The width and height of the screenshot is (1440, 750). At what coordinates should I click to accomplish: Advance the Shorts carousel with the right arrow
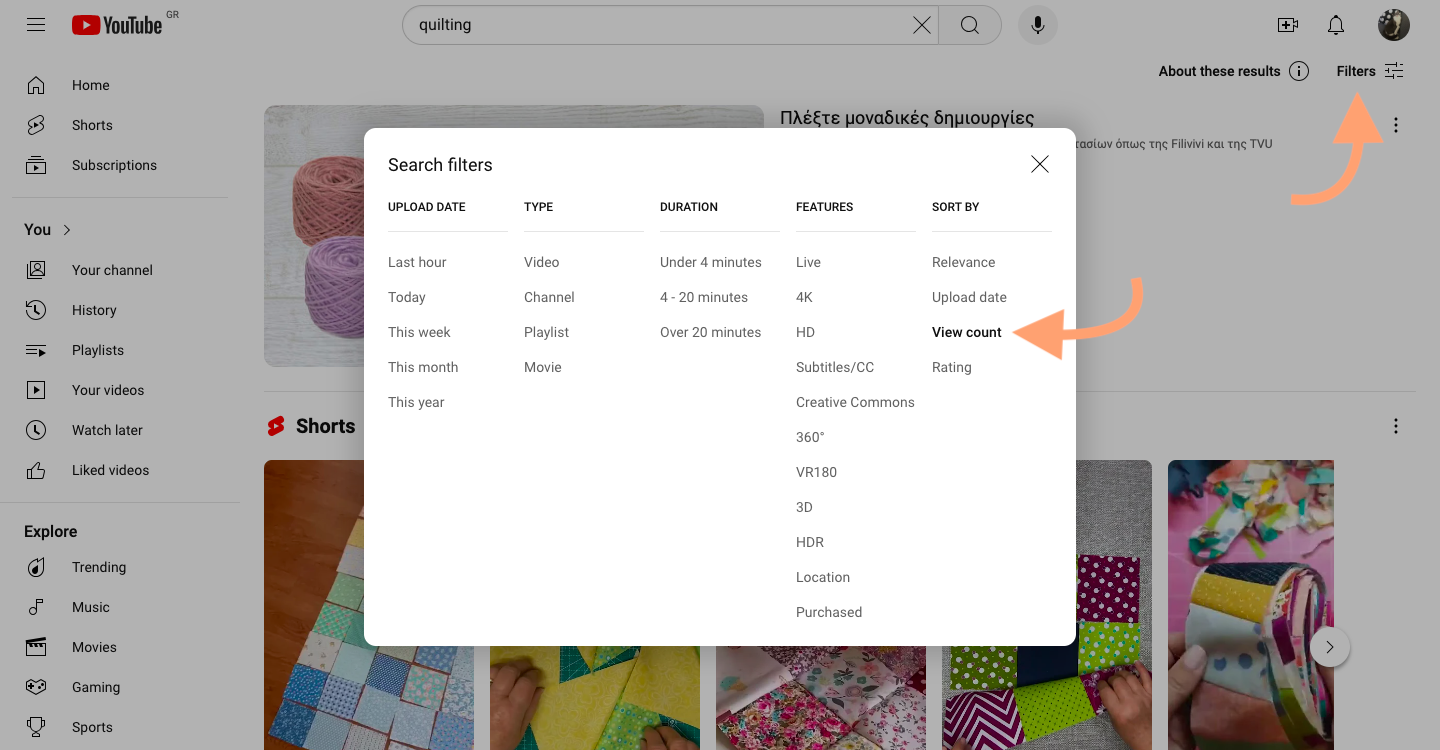[1330, 647]
